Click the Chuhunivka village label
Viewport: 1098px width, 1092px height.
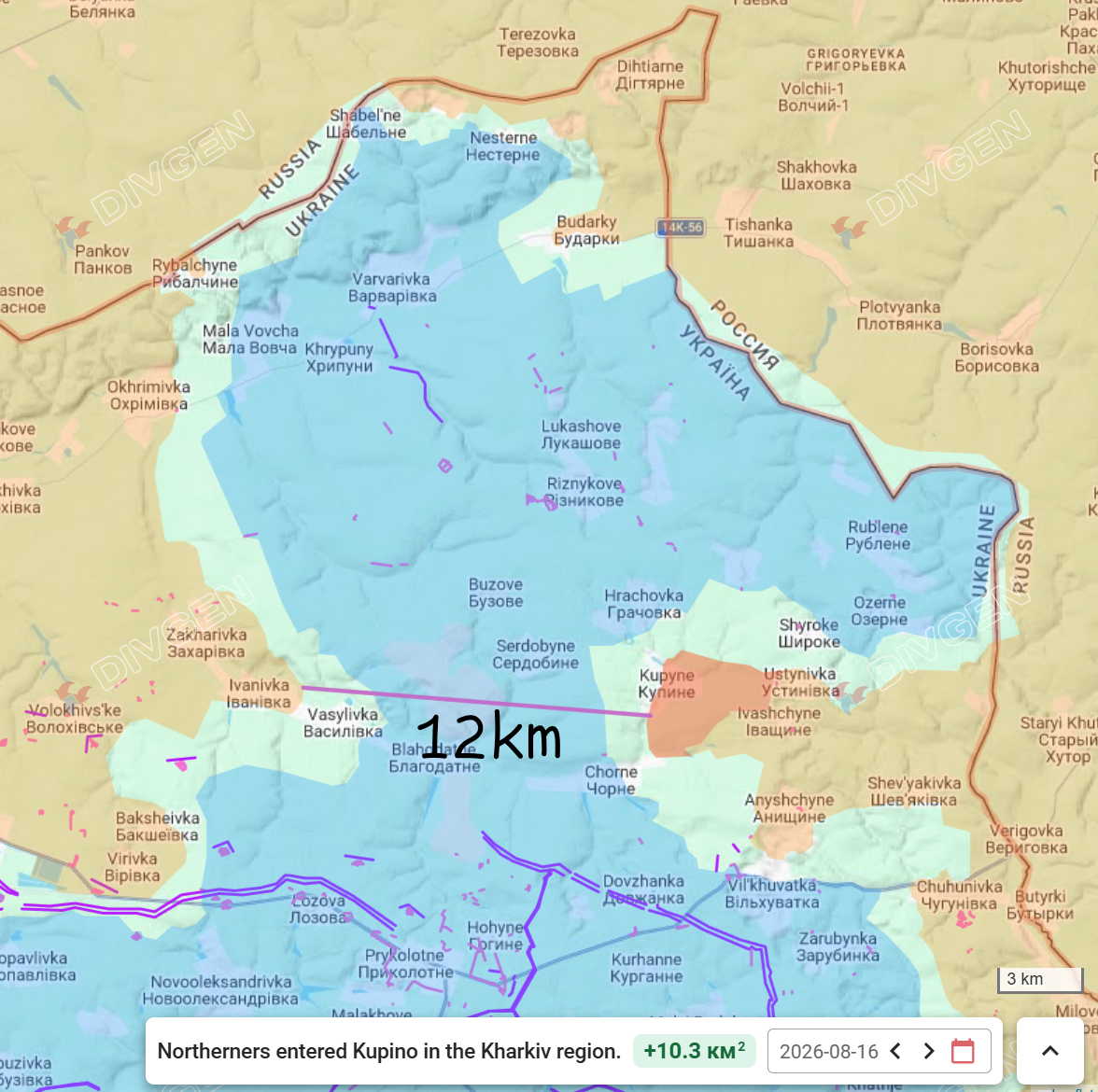click(959, 895)
